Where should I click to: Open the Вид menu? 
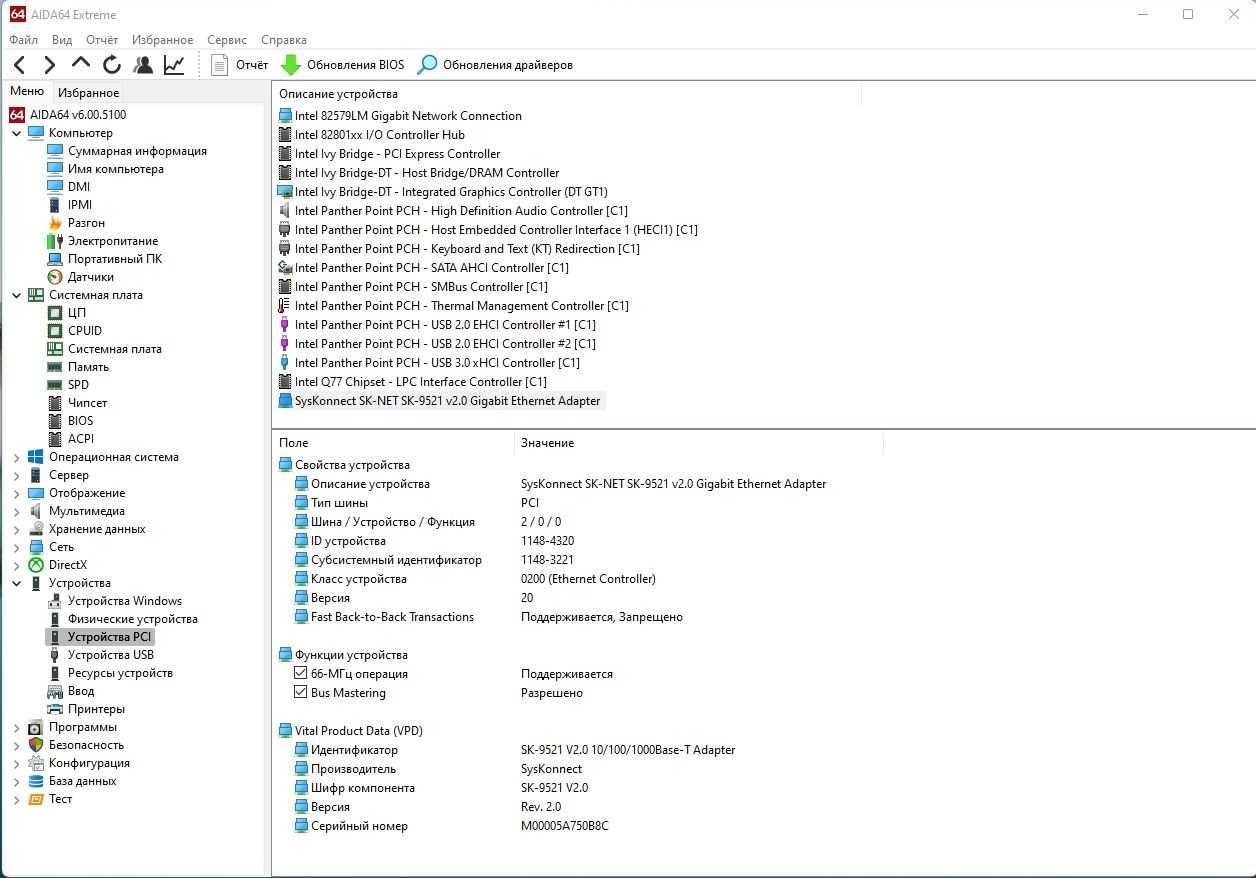pos(62,40)
